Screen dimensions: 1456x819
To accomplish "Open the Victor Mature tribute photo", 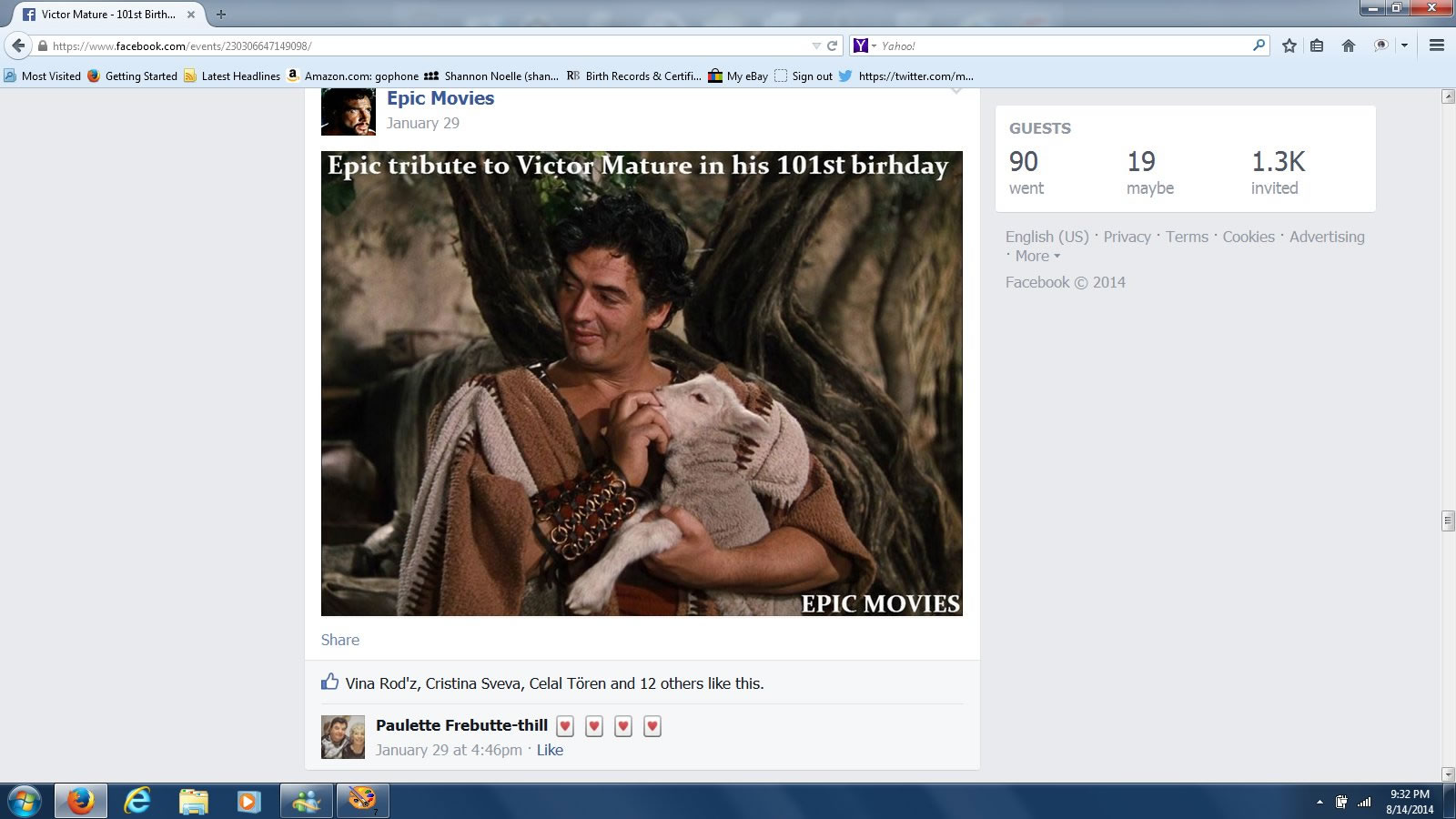I will click(642, 383).
